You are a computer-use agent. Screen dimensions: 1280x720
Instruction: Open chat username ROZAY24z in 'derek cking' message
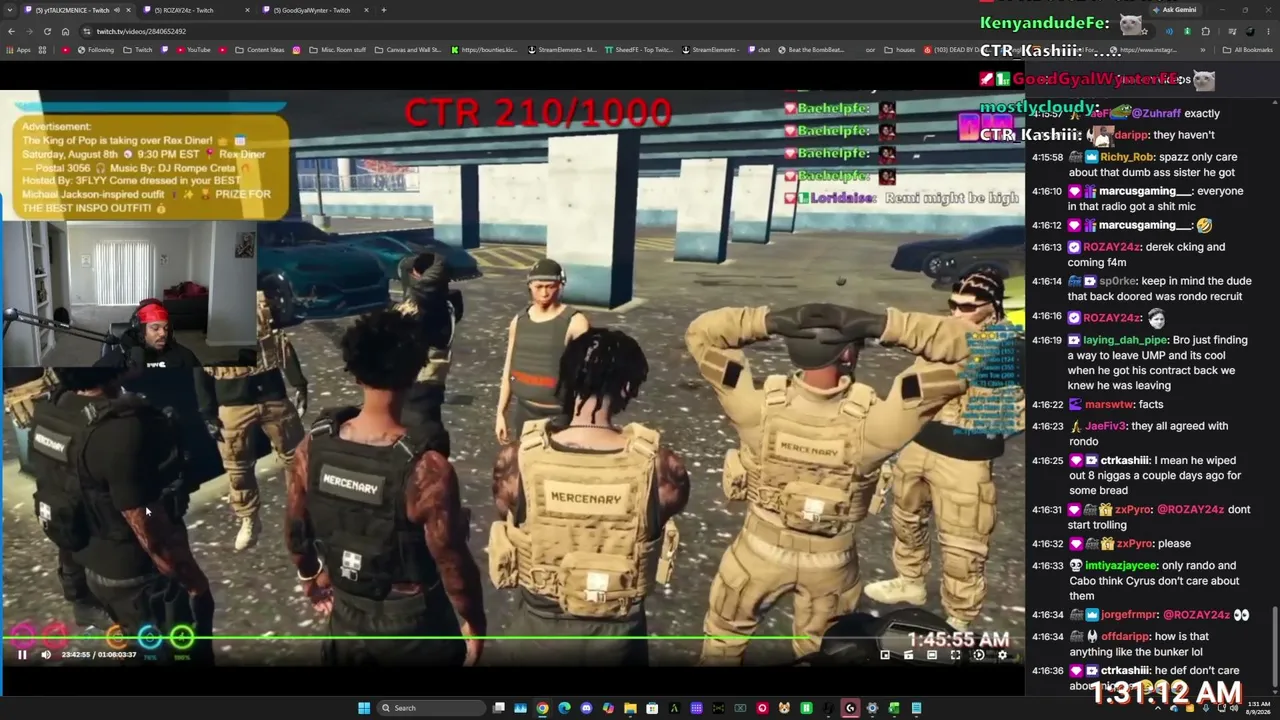pyautogui.click(x=1112, y=247)
